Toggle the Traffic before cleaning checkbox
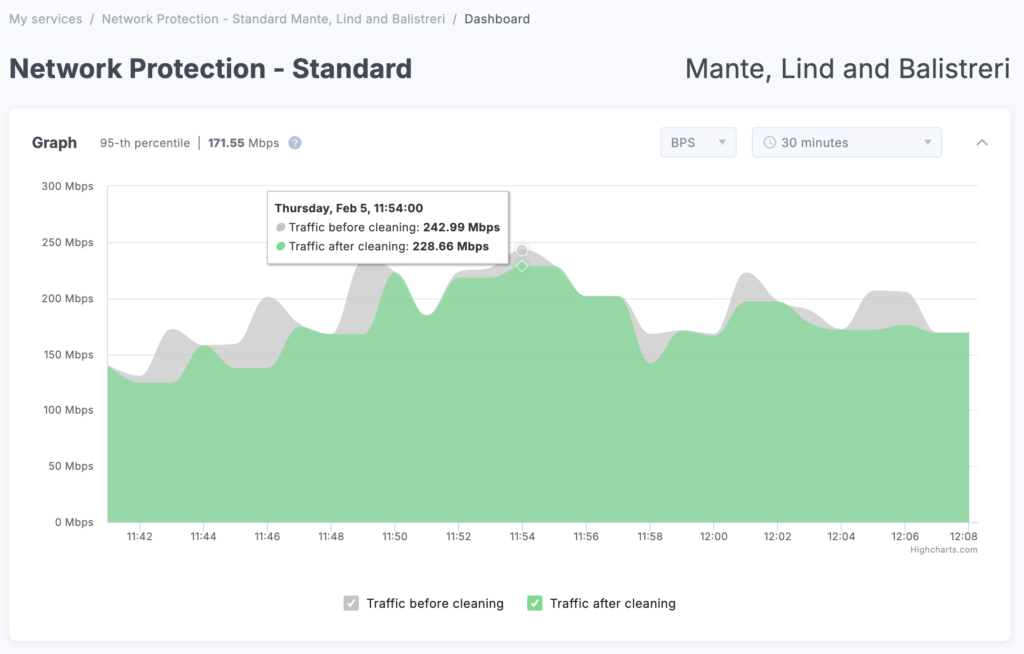This screenshot has height=654, width=1024. coord(351,603)
